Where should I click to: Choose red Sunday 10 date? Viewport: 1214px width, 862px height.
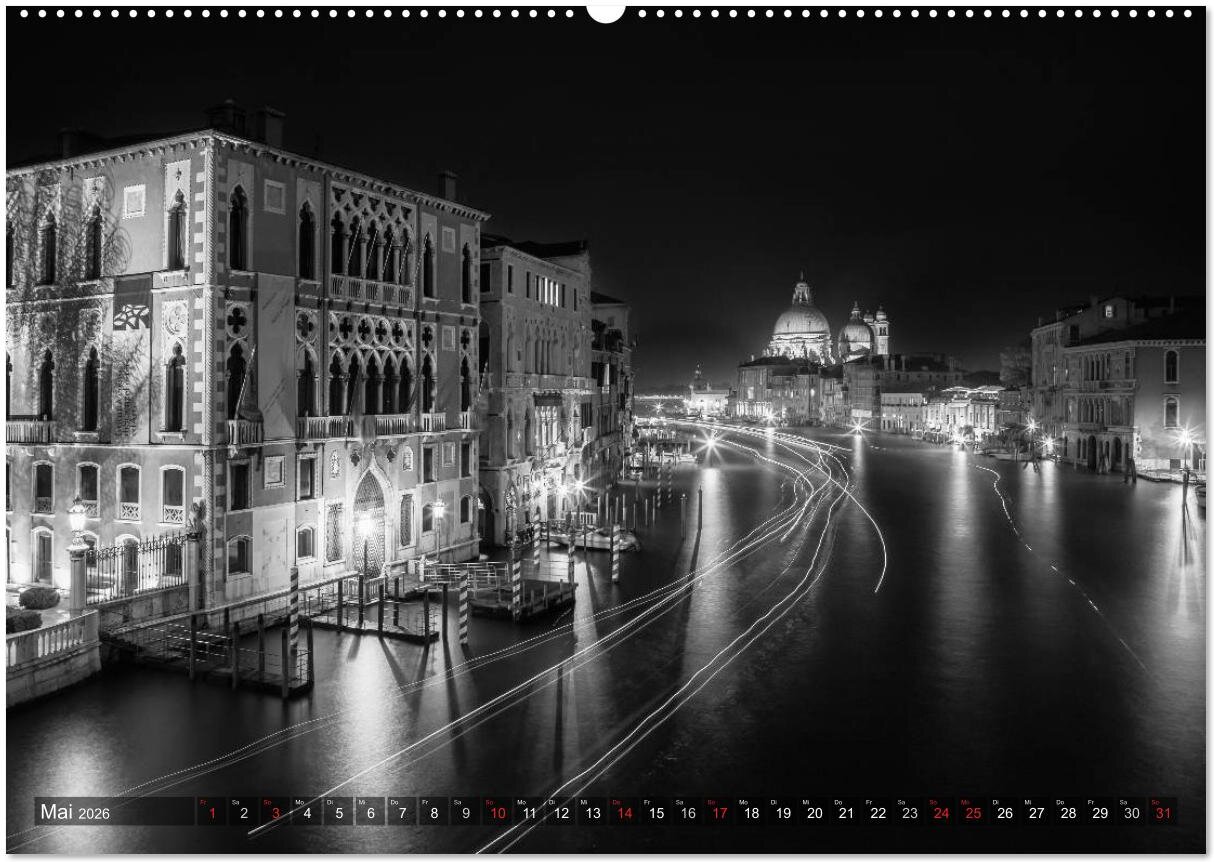(497, 812)
